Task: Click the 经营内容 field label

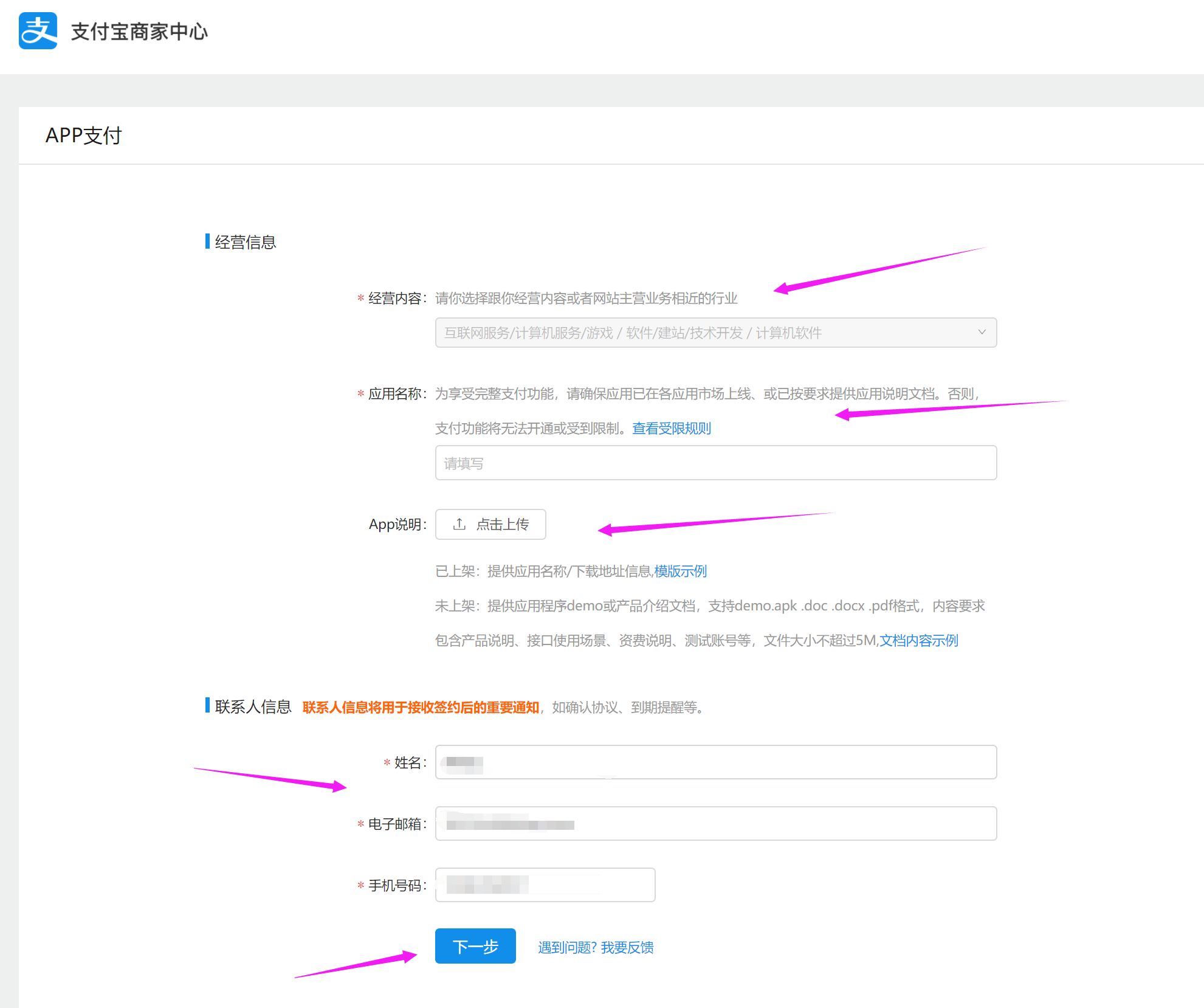Action: 397,299
